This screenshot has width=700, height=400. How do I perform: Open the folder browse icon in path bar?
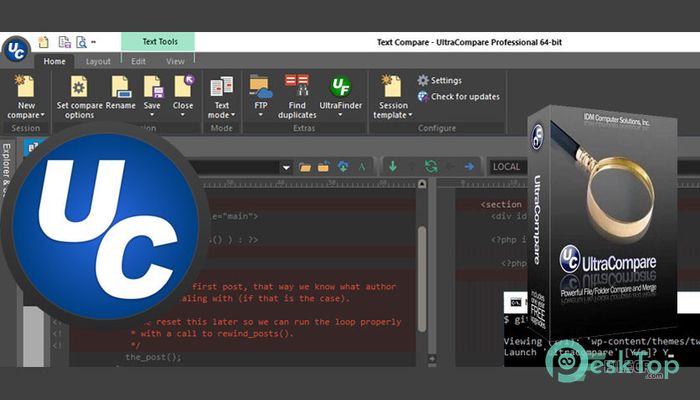click(x=305, y=167)
